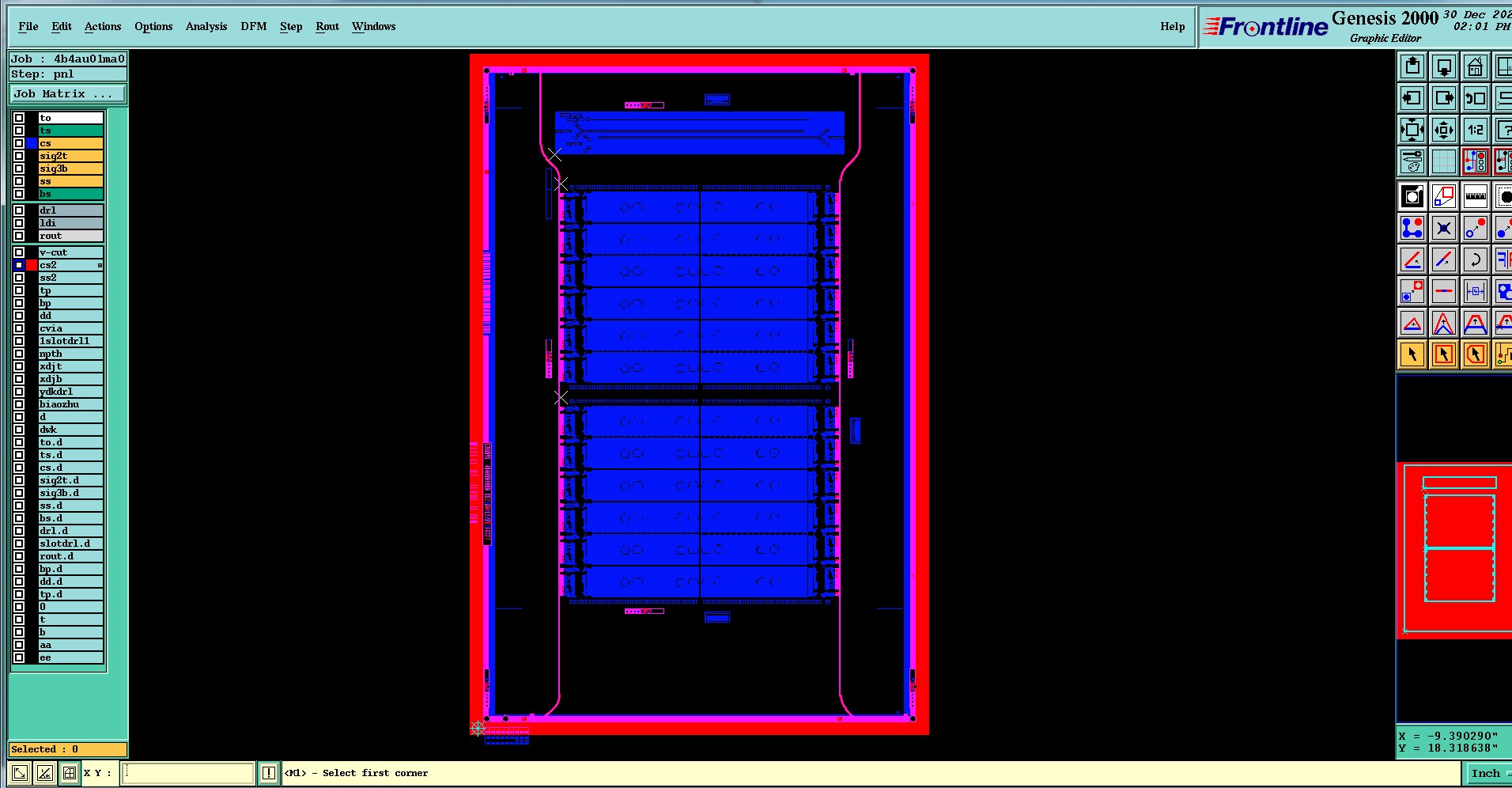Open the Analysis menu
Viewport: 1512px width, 788px height.
[x=206, y=26]
